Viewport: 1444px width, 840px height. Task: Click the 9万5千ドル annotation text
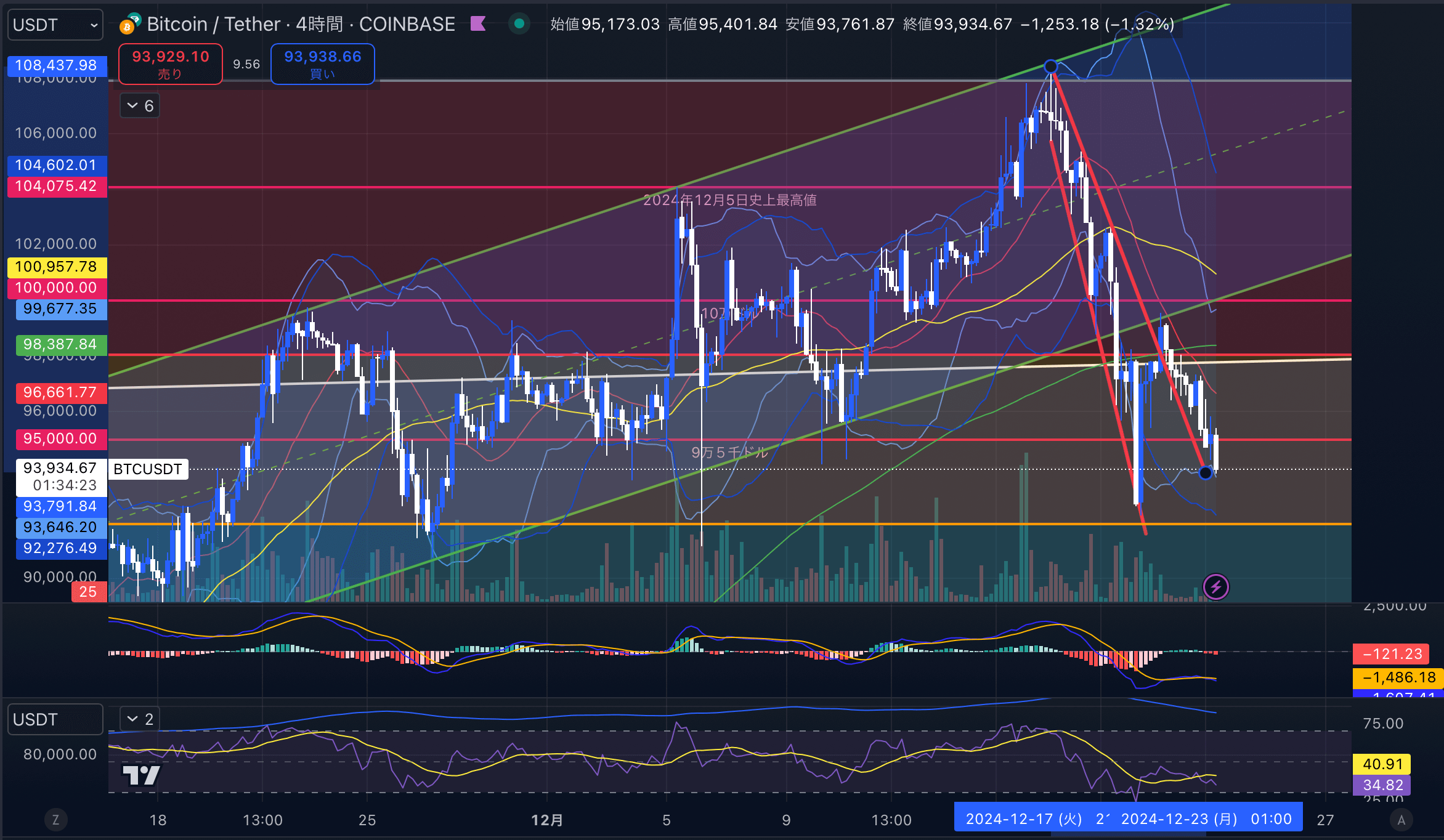(x=730, y=453)
